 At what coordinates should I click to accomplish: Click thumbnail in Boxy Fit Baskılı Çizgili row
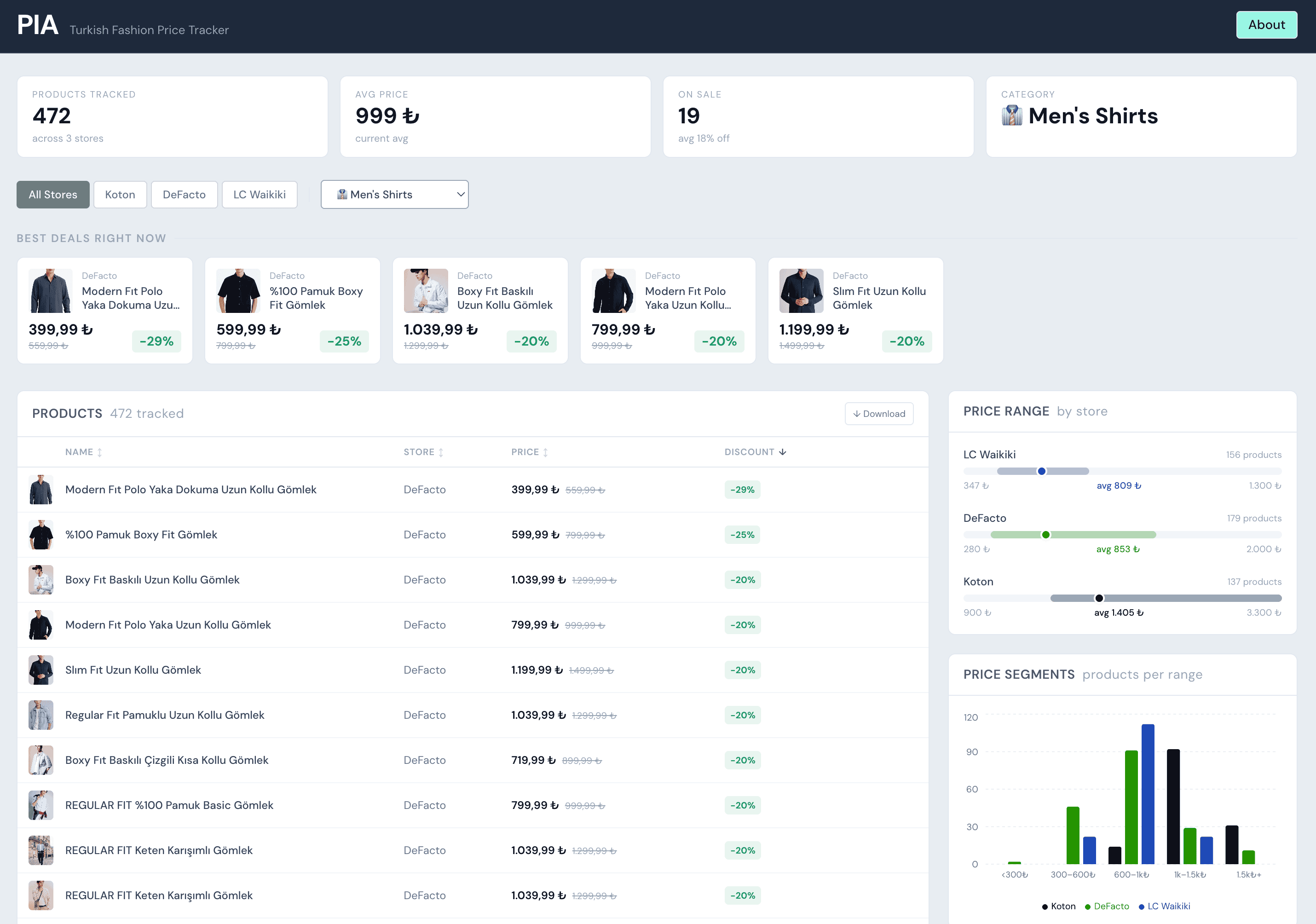point(40,760)
